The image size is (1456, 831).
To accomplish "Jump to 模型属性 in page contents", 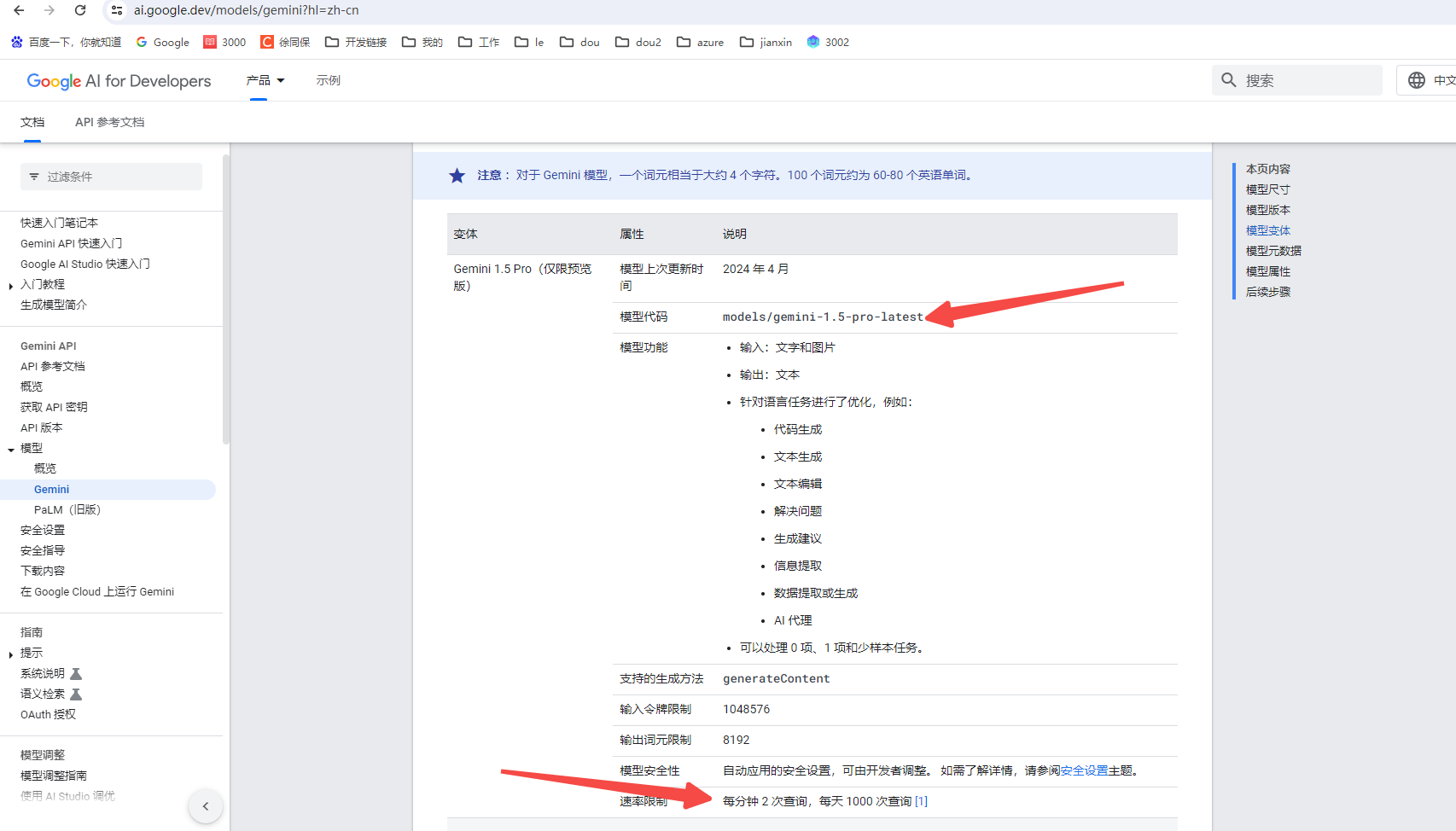I will (1267, 271).
